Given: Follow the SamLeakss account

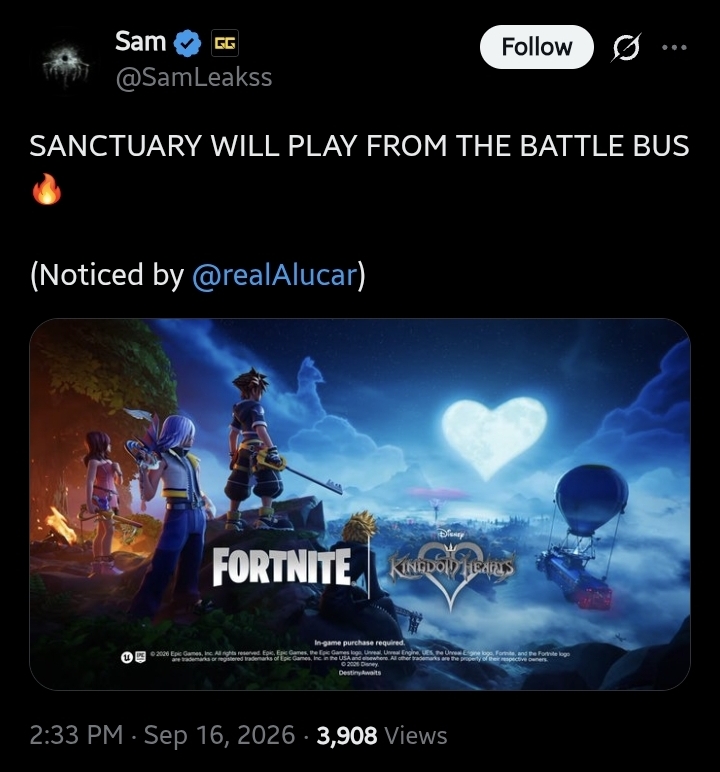Looking at the screenshot, I should click(536, 47).
